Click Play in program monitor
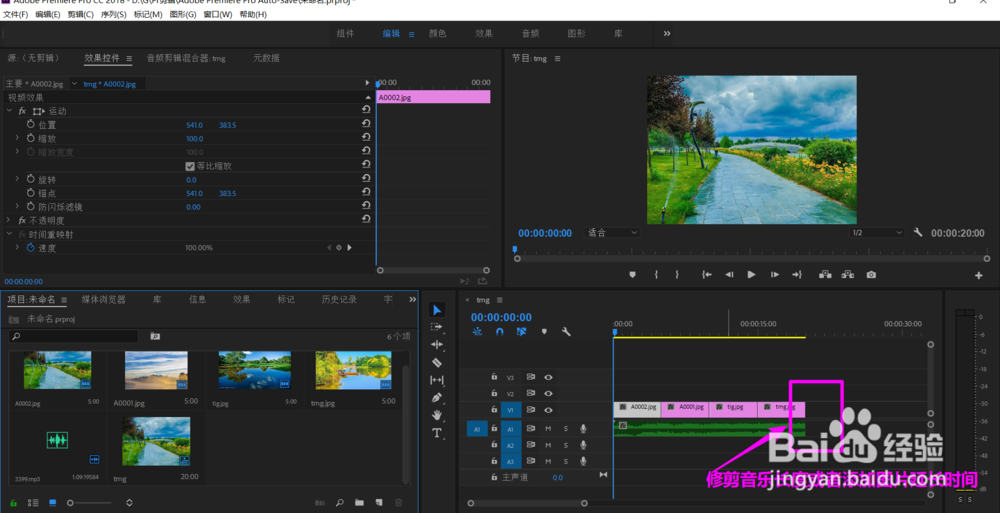This screenshot has height=513, width=1000. tap(751, 274)
